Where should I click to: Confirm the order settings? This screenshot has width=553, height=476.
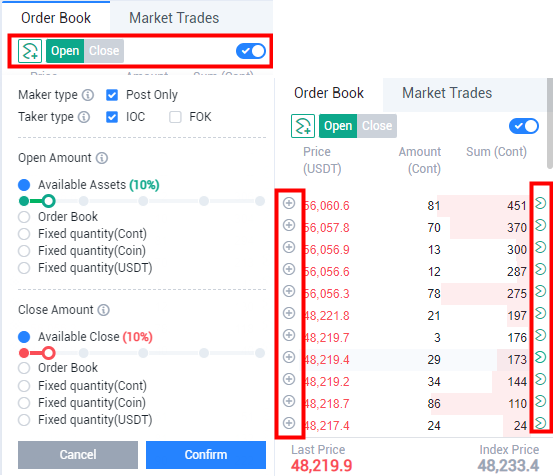206,455
